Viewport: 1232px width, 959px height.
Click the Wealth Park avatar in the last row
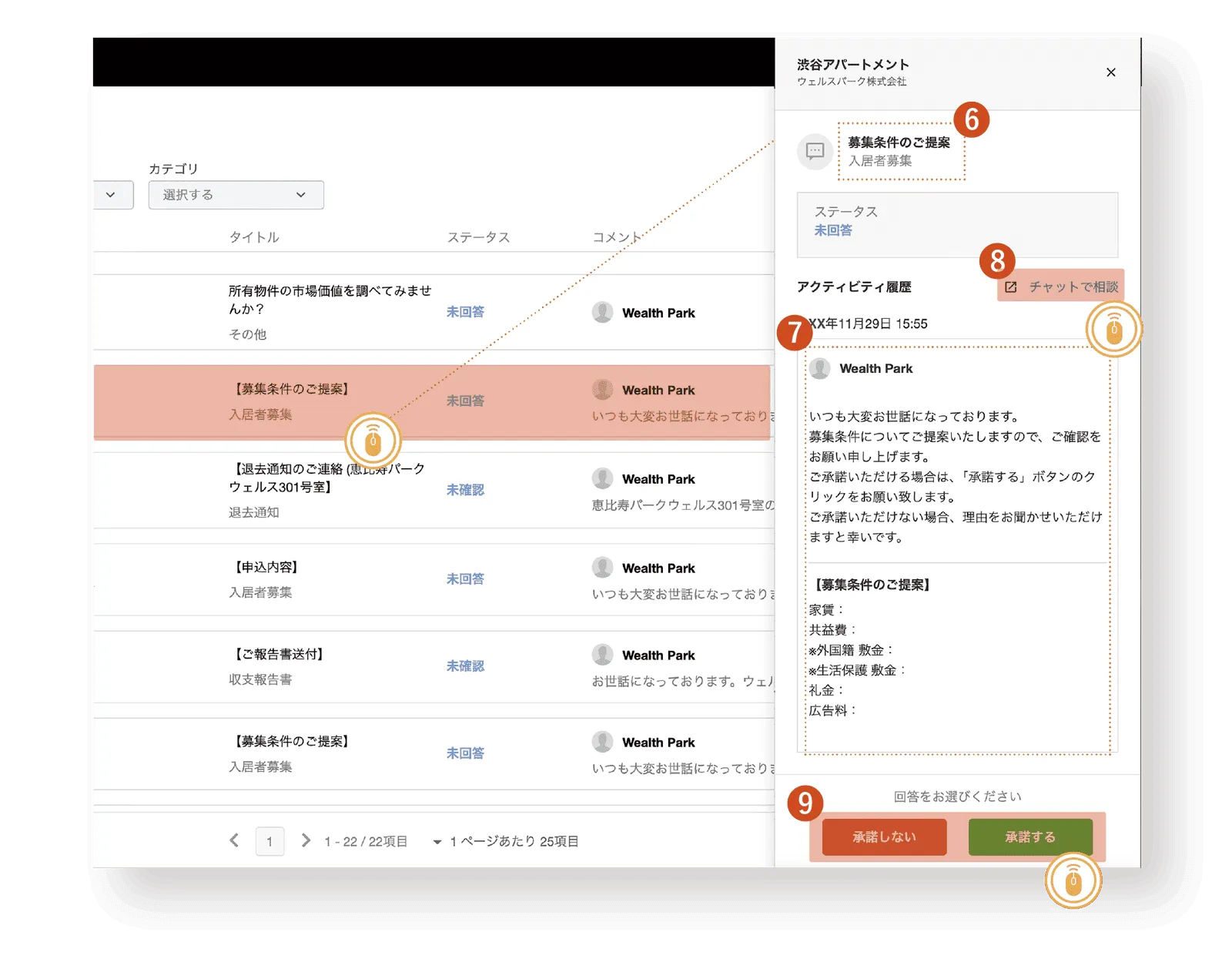pos(603,742)
